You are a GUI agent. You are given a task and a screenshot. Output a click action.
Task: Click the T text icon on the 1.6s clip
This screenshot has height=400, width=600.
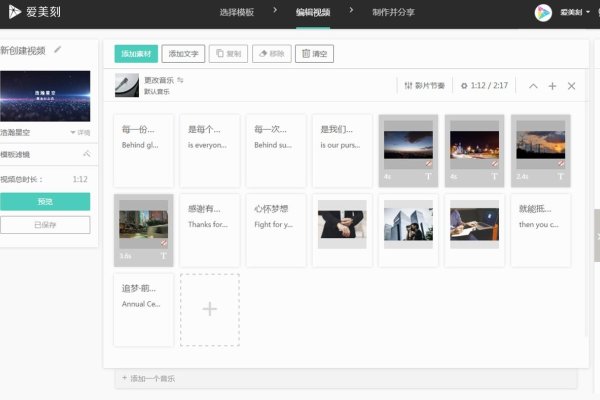click(x=163, y=256)
